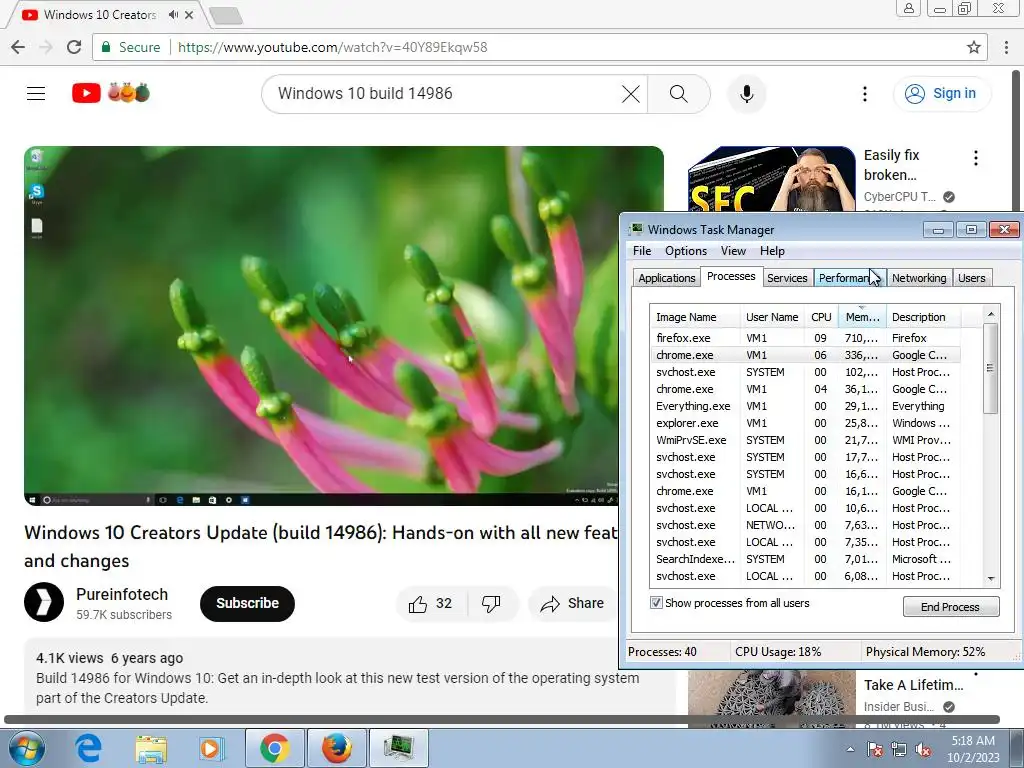1024x768 pixels.
Task: Go back in Chrome browser
Action: (18, 47)
